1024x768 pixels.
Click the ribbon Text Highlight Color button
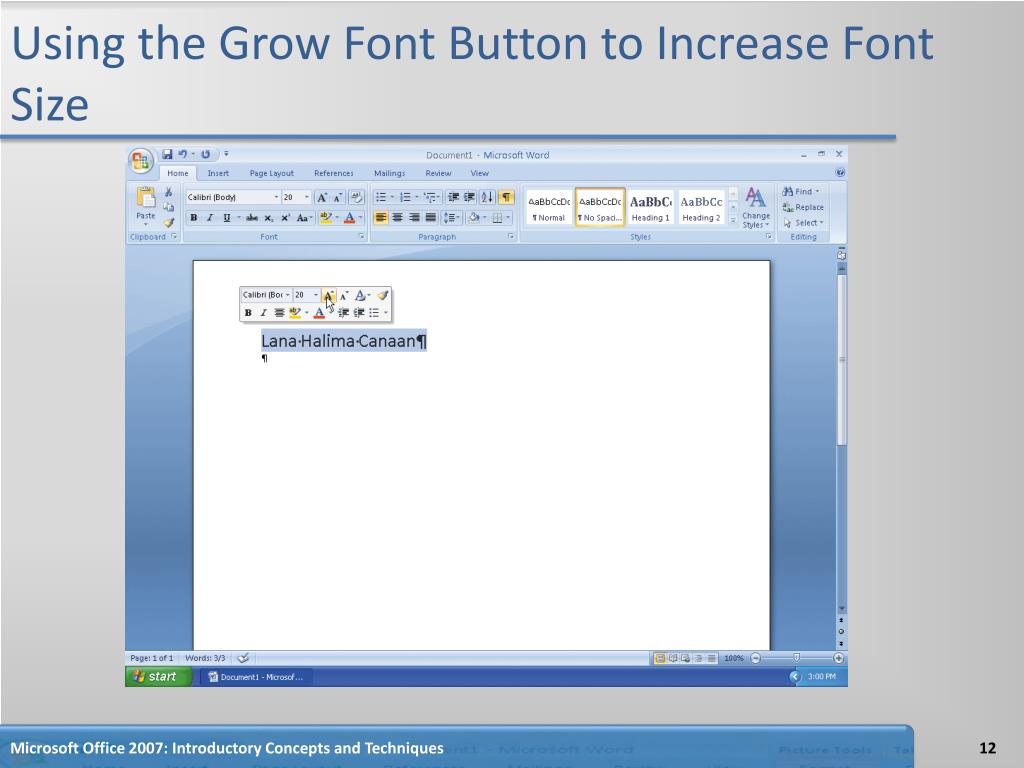(x=326, y=218)
